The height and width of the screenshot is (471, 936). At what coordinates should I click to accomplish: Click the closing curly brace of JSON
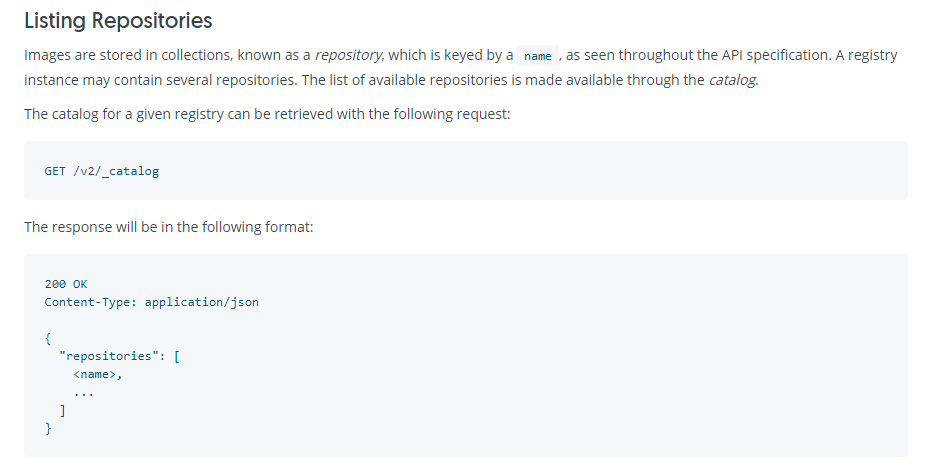click(48, 428)
